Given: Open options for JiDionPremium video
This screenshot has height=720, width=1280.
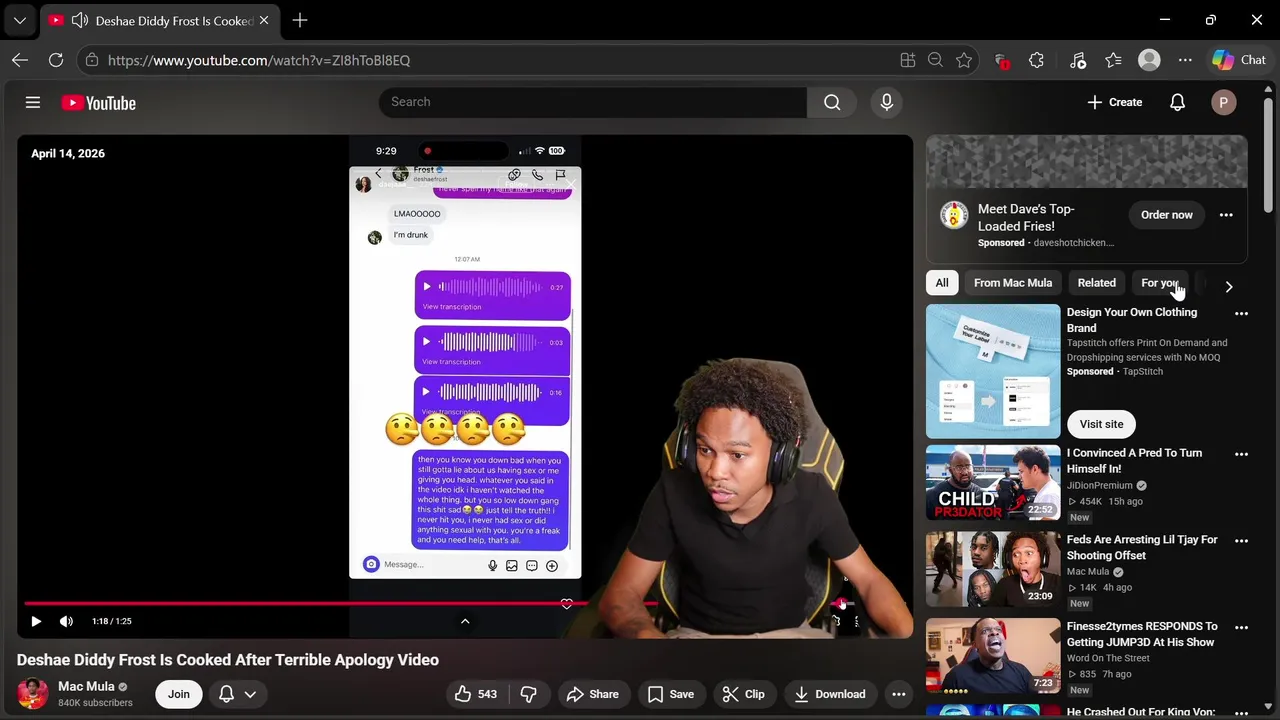Looking at the screenshot, I should [x=1241, y=454].
